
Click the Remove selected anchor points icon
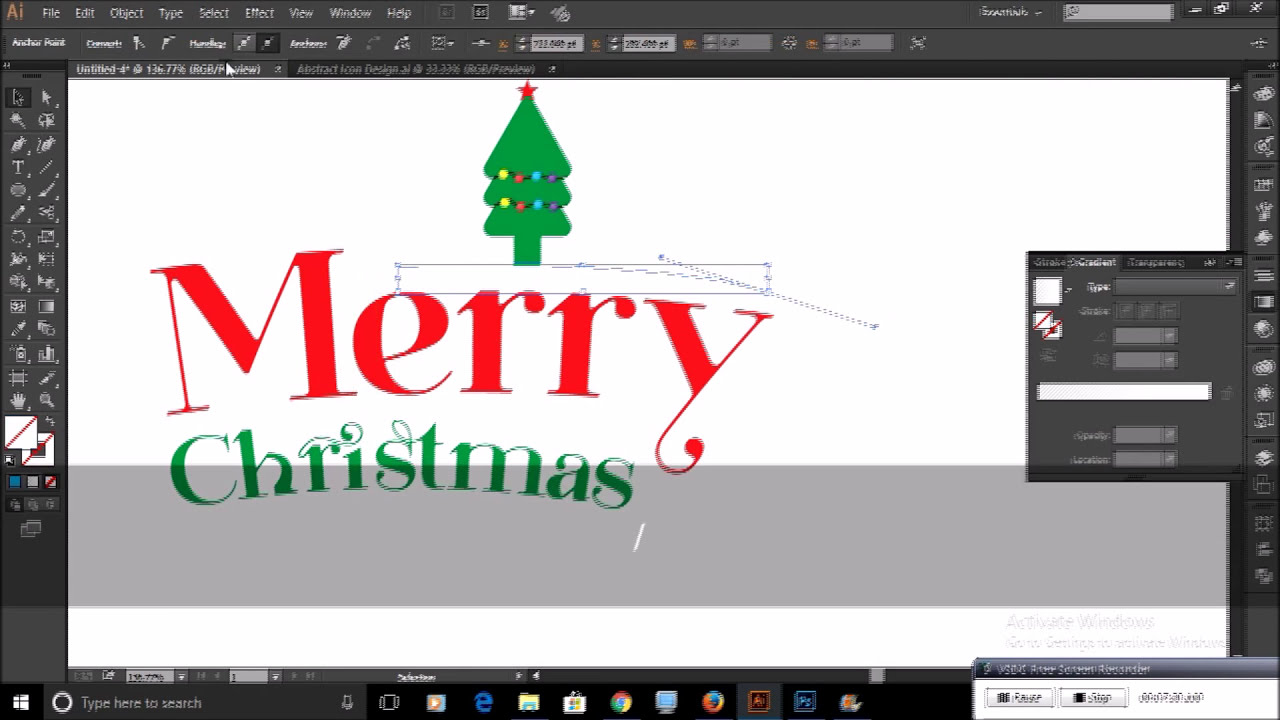[344, 43]
